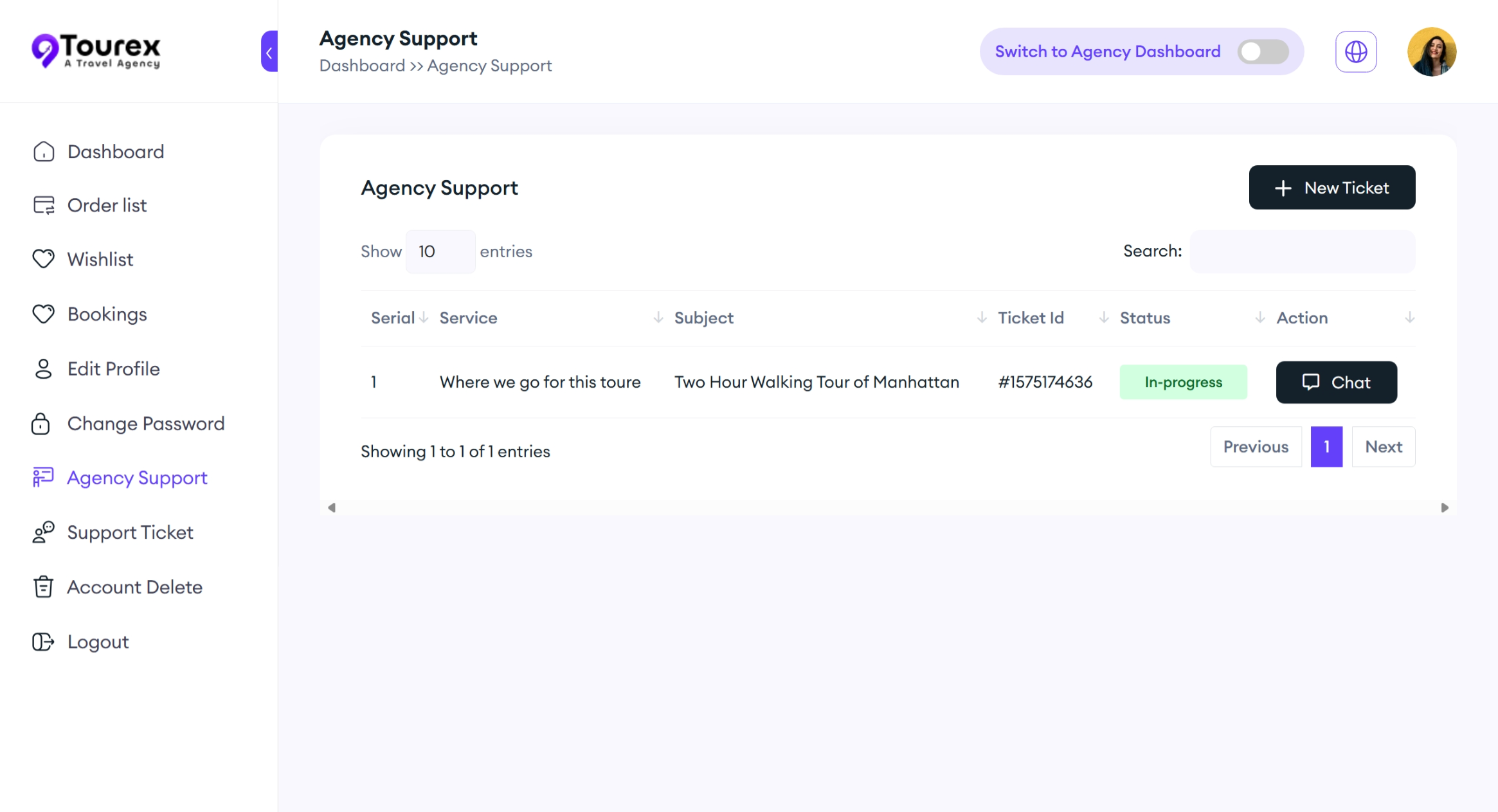Open Chat for Manhattan tour ticket
Screen dimensions: 1498x812
click(x=1336, y=383)
